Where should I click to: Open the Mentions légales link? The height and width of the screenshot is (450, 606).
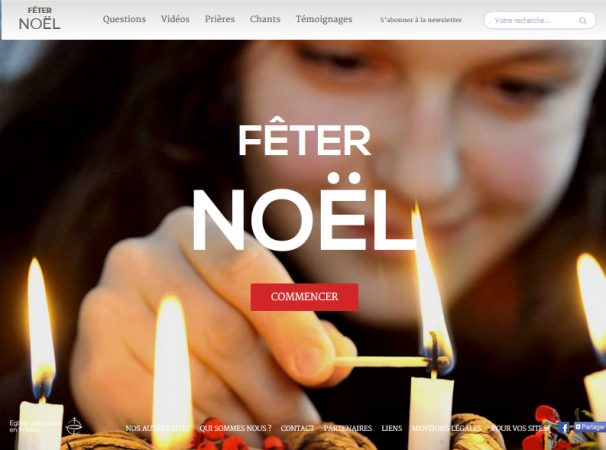[446, 428]
